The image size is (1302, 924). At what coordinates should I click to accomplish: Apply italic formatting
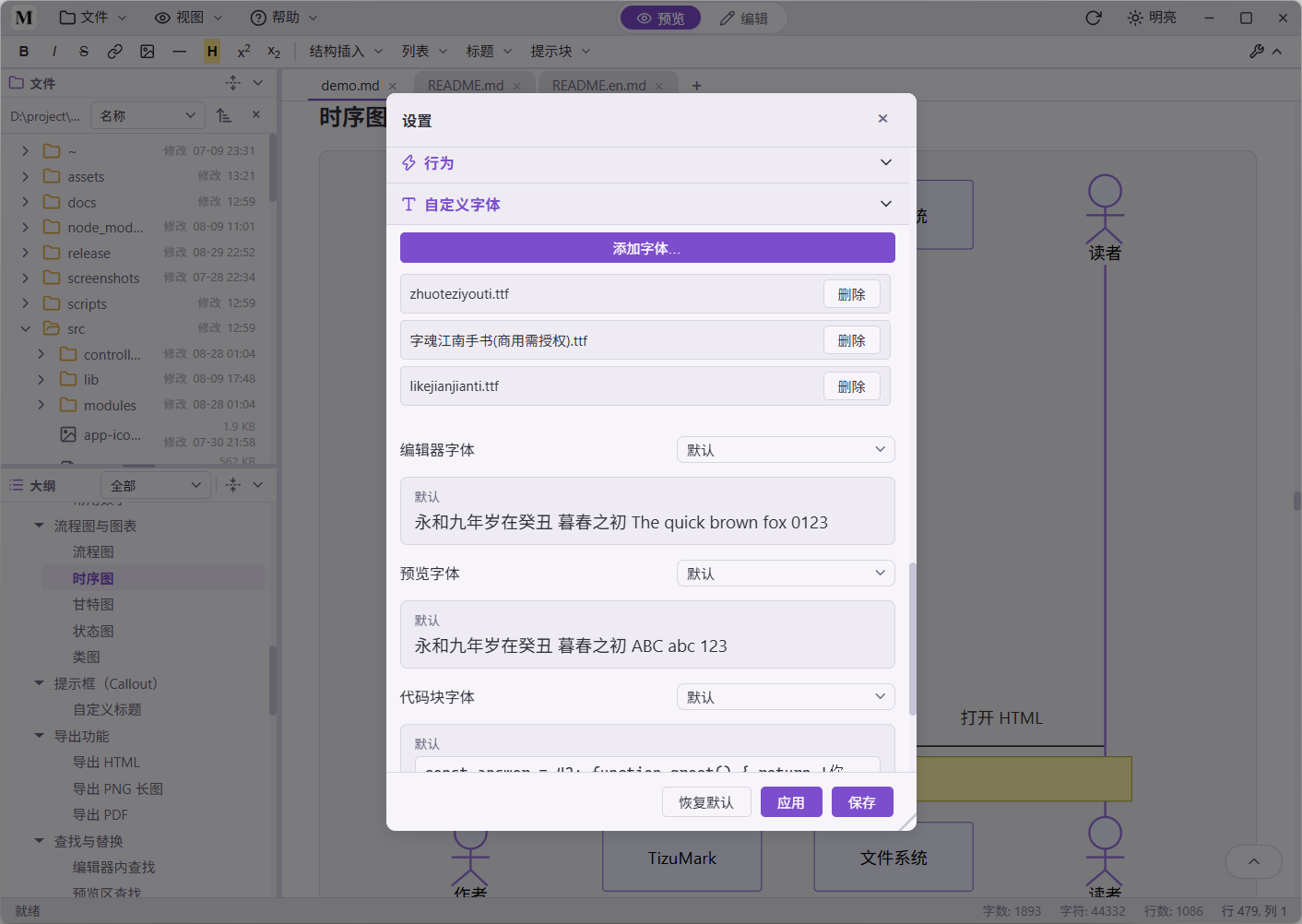click(54, 52)
